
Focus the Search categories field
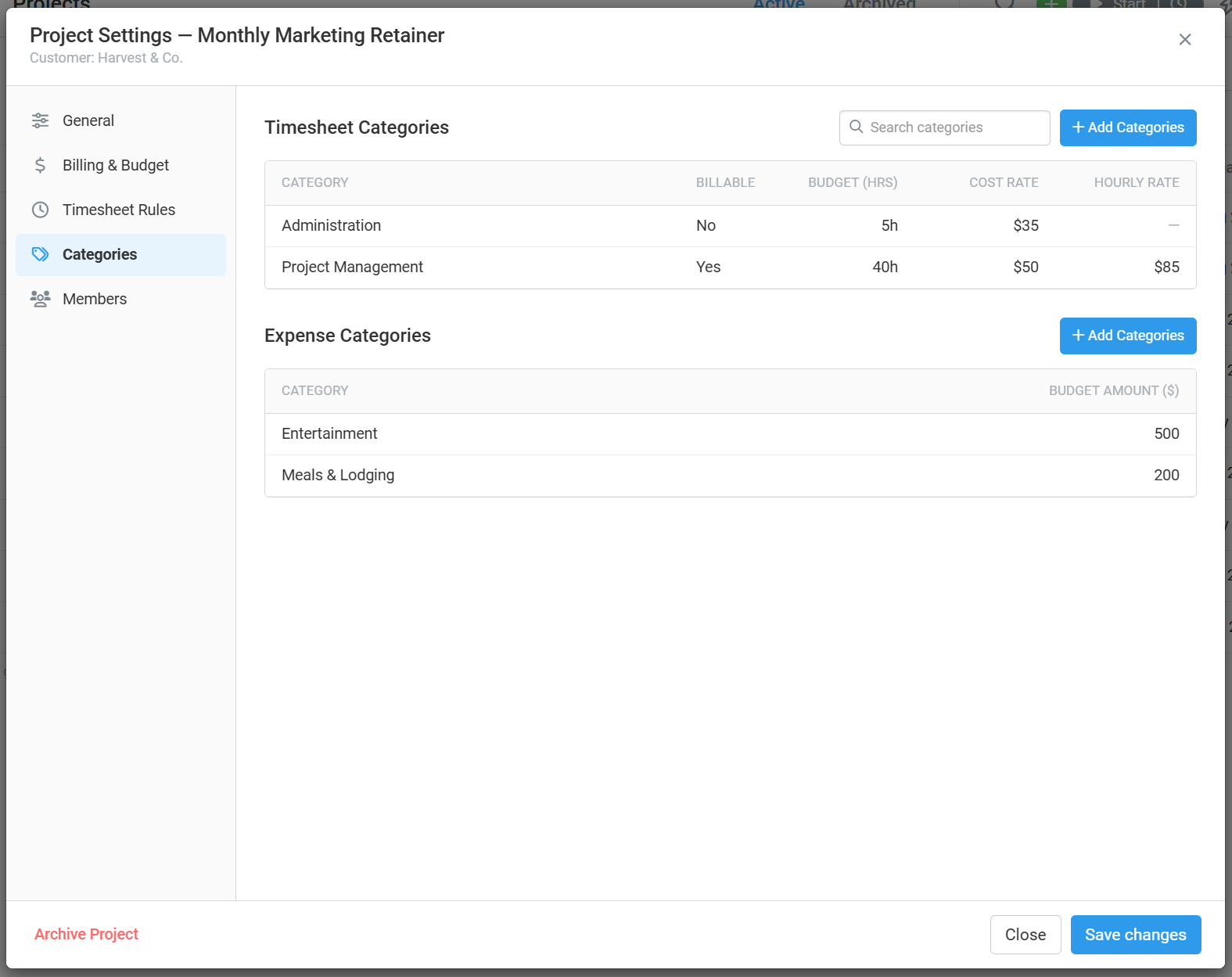[945, 128]
